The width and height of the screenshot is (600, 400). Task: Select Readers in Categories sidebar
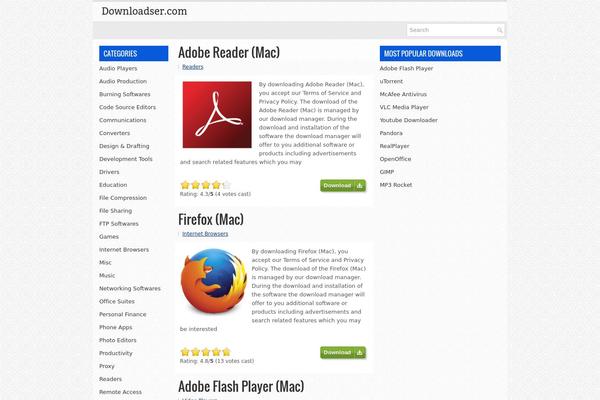pyautogui.click(x=110, y=379)
